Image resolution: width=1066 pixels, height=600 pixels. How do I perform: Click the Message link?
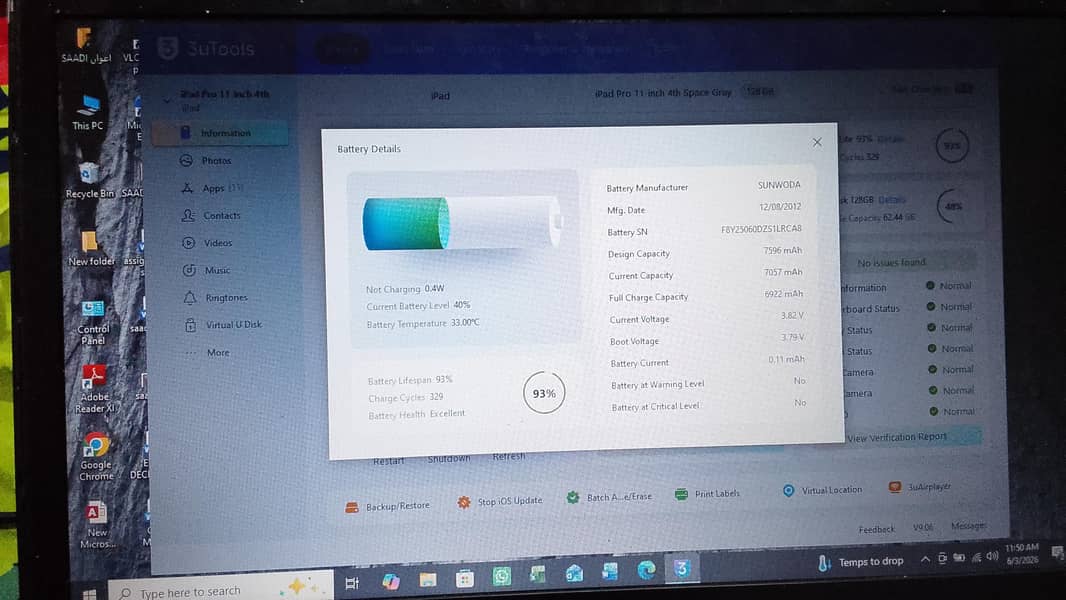[x=968, y=525]
